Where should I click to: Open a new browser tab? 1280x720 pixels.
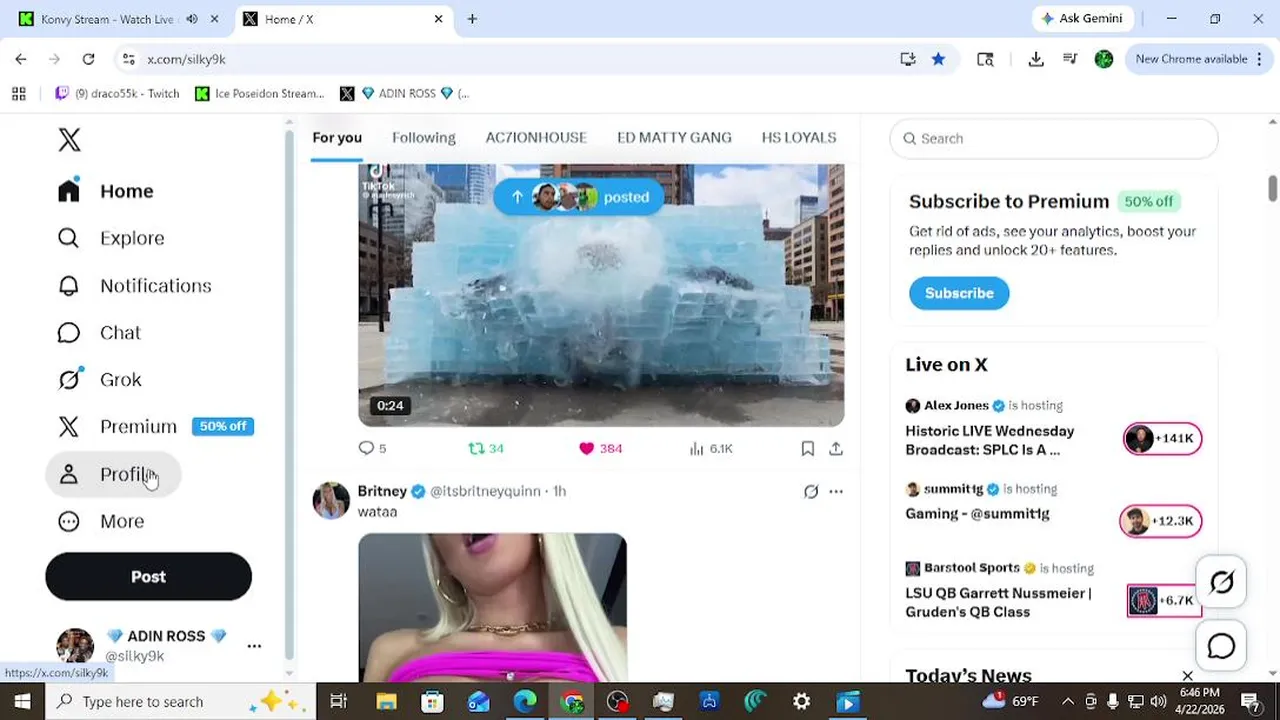point(472,19)
